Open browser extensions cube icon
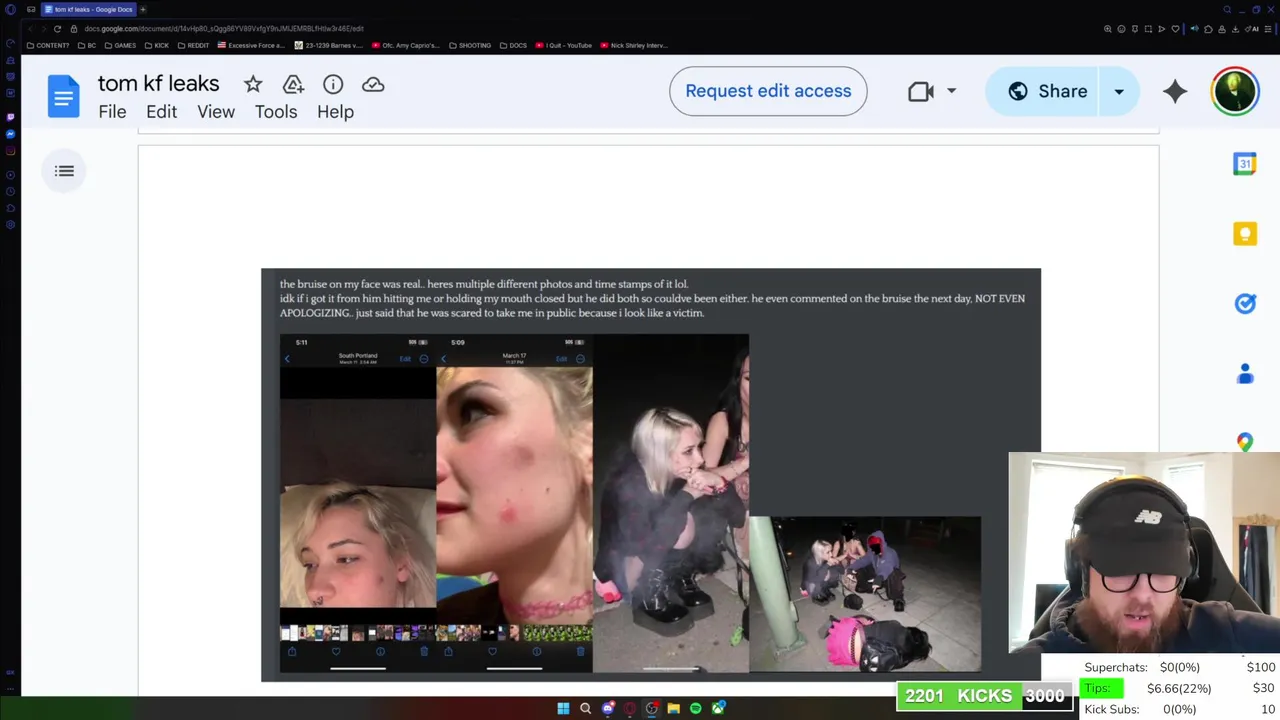 [1208, 29]
